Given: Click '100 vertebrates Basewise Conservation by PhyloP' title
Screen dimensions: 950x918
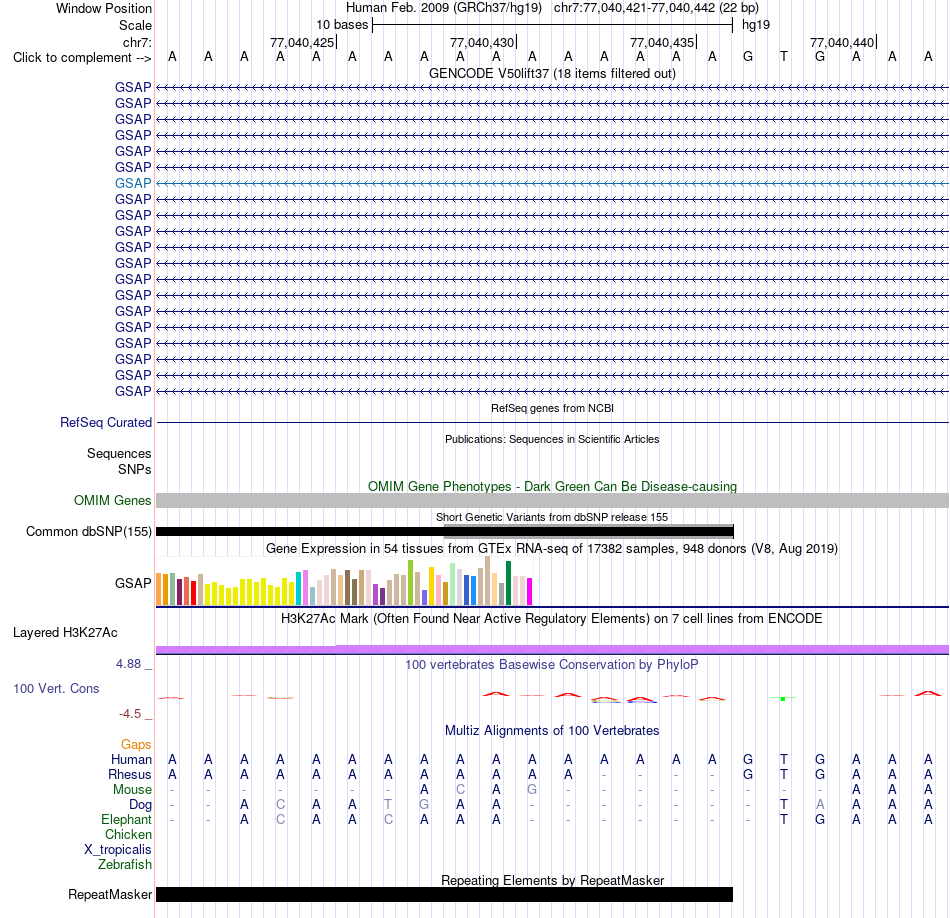Looking at the screenshot, I should tap(552, 665).
